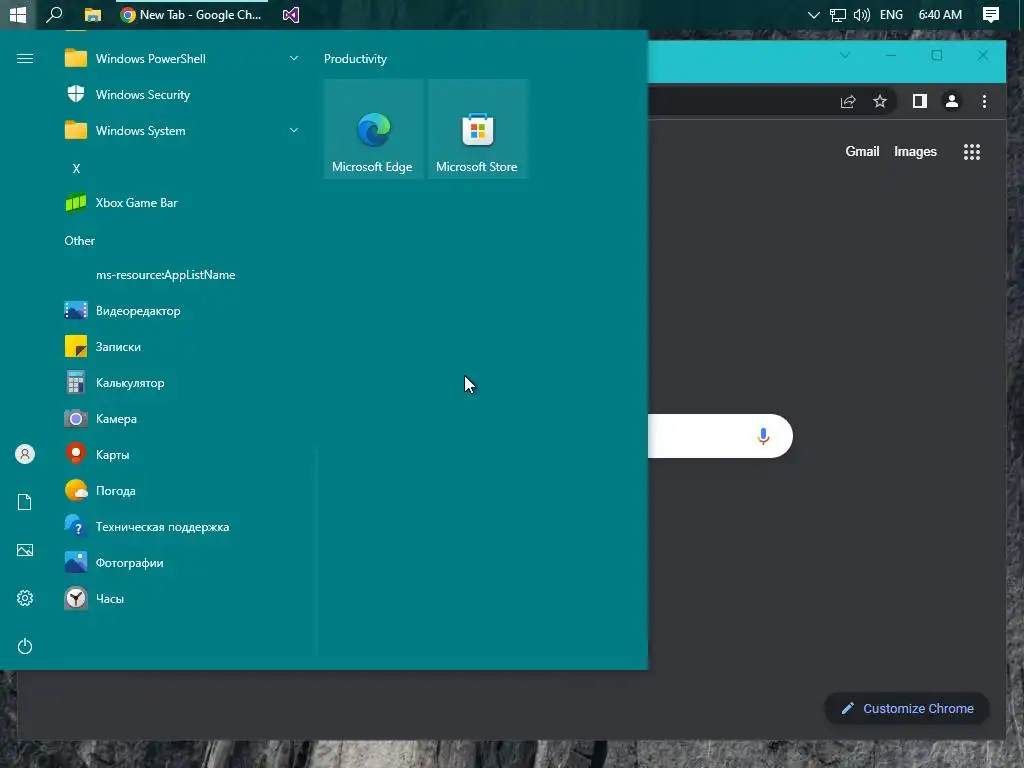1024x768 pixels.
Task: Open the Chrome three-dot menu
Action: tap(984, 101)
